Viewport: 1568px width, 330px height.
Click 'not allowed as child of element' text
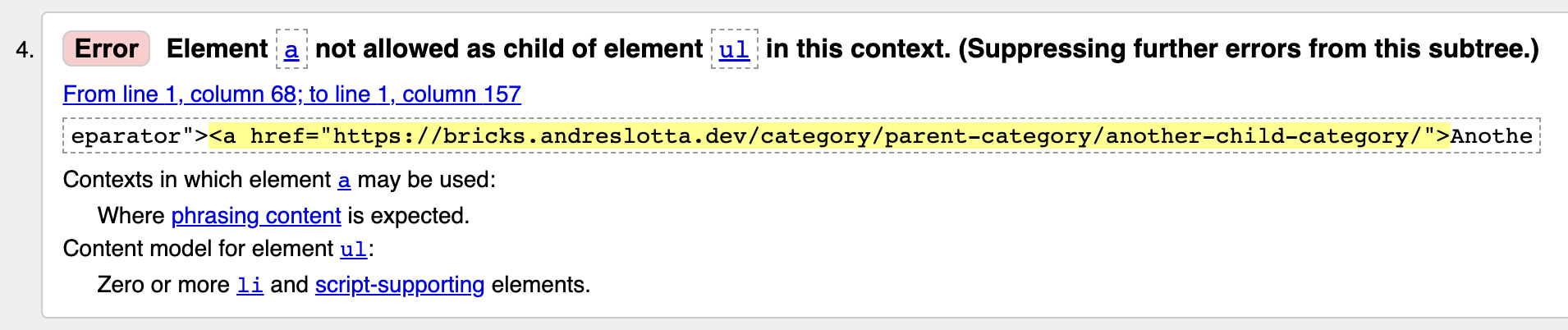(x=509, y=49)
